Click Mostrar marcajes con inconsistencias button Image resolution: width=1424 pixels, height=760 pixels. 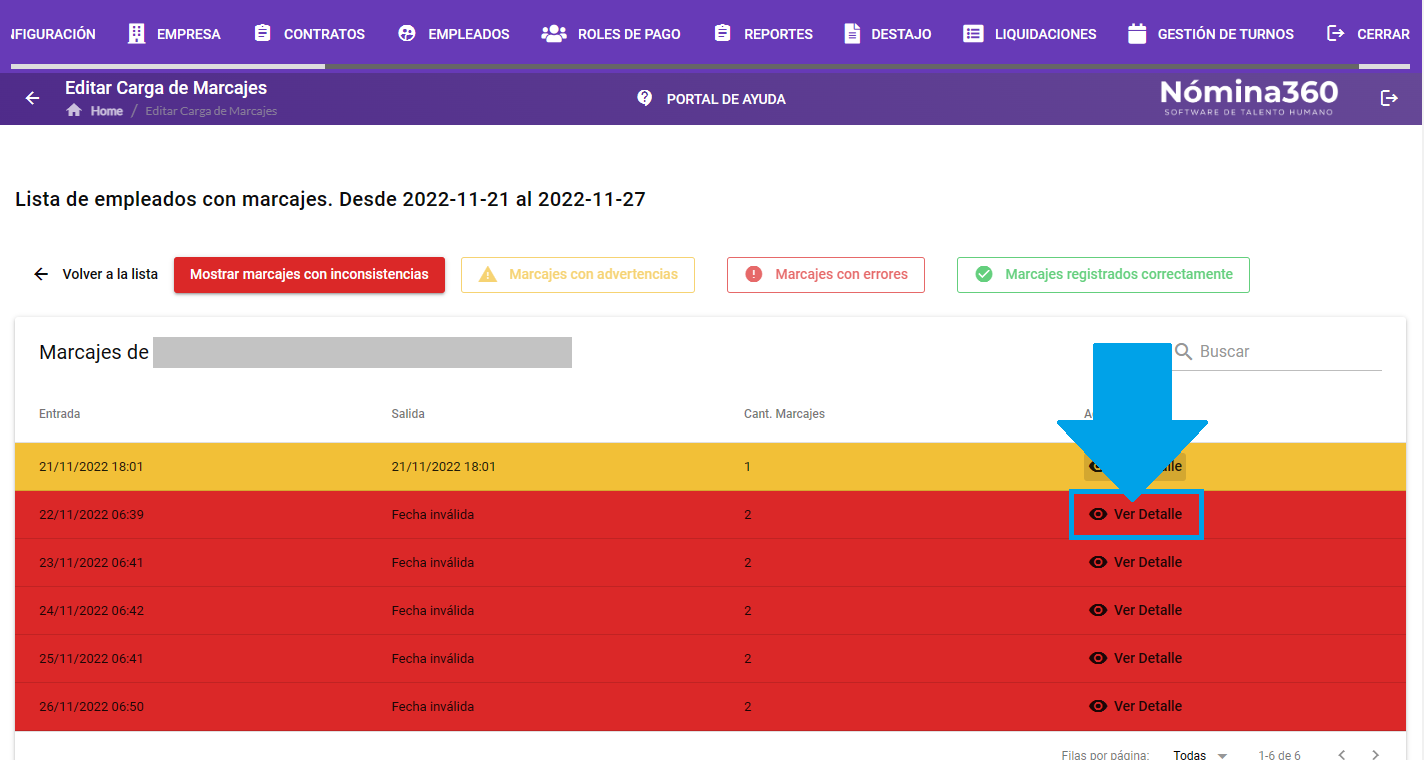[309, 274]
